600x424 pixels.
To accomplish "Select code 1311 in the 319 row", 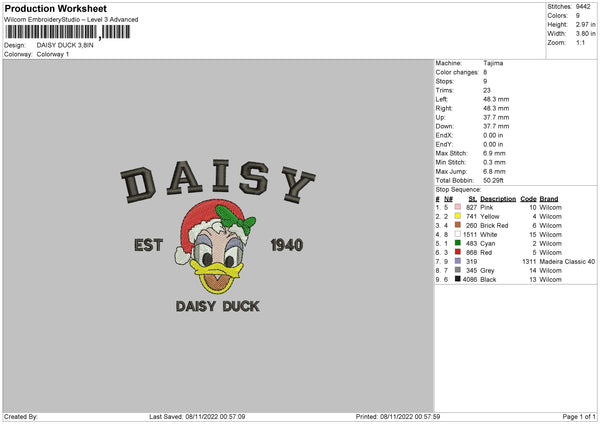I will (x=529, y=261).
